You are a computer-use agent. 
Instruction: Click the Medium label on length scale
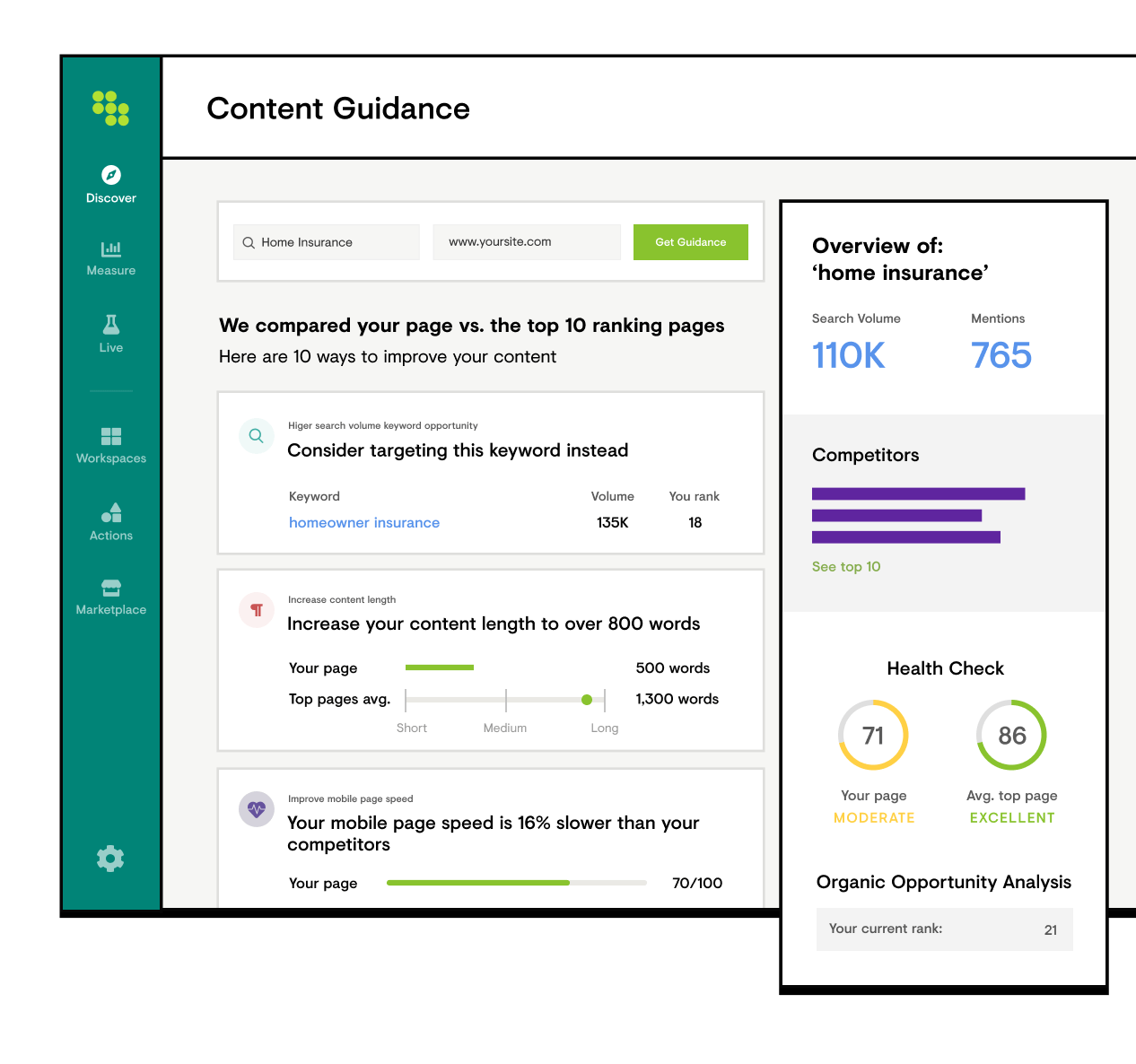coord(505,728)
